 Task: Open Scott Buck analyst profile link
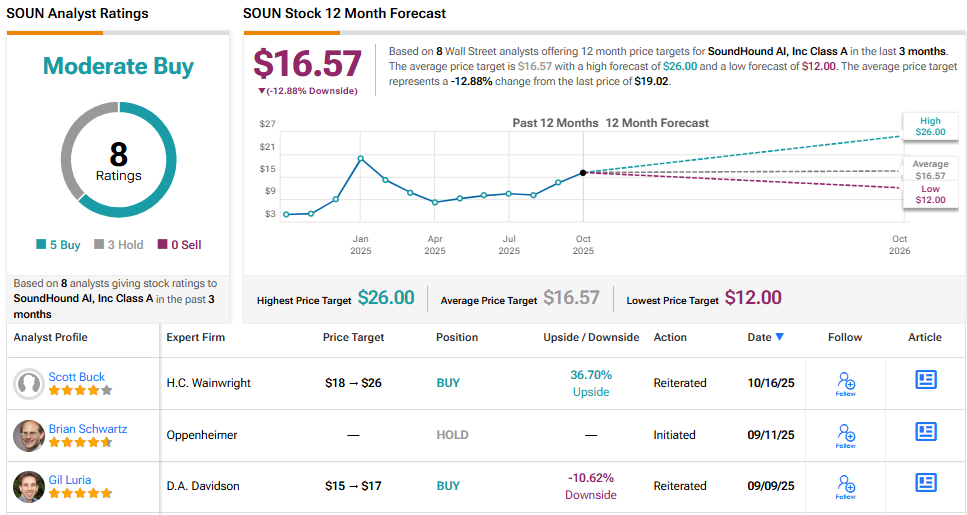77,377
